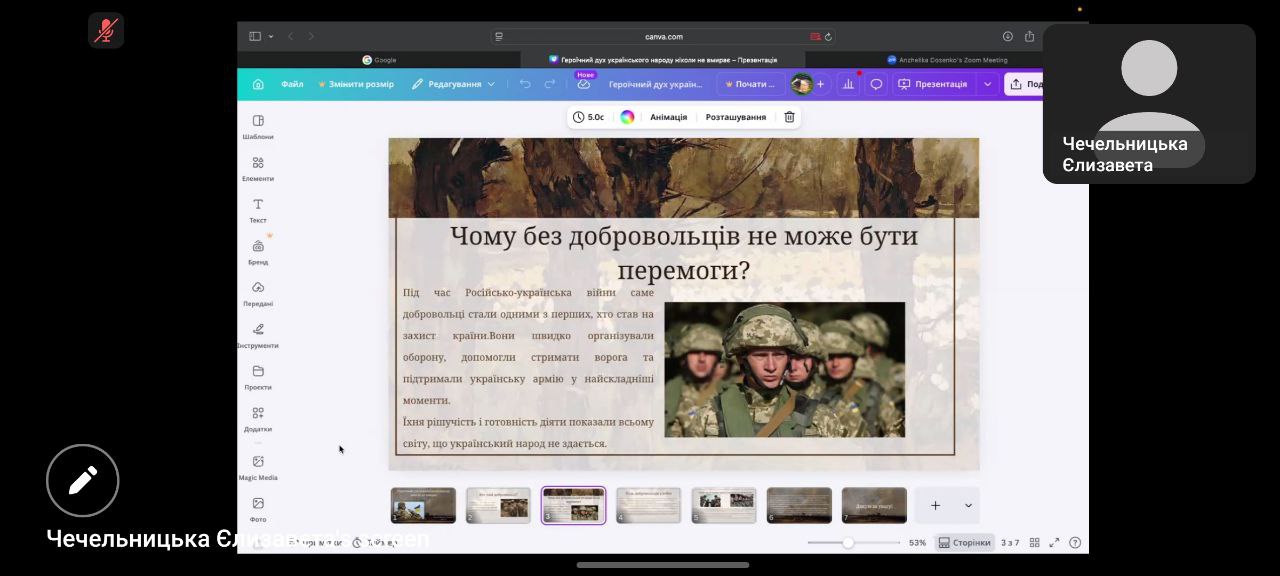Open the background color picker swatch

(x=627, y=117)
